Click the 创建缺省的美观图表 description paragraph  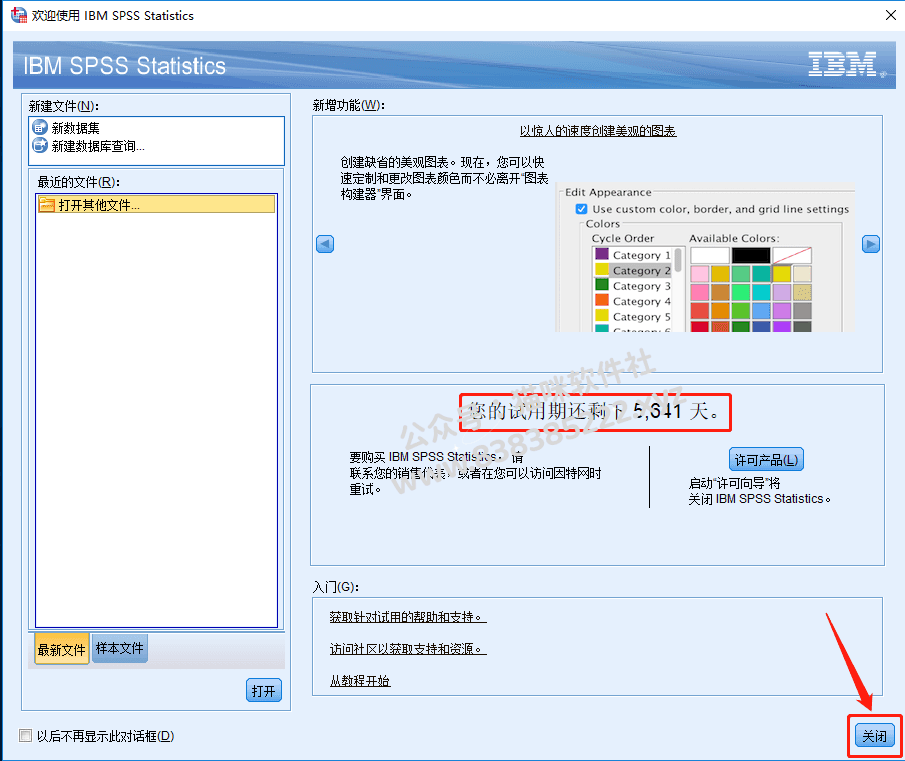coord(444,178)
